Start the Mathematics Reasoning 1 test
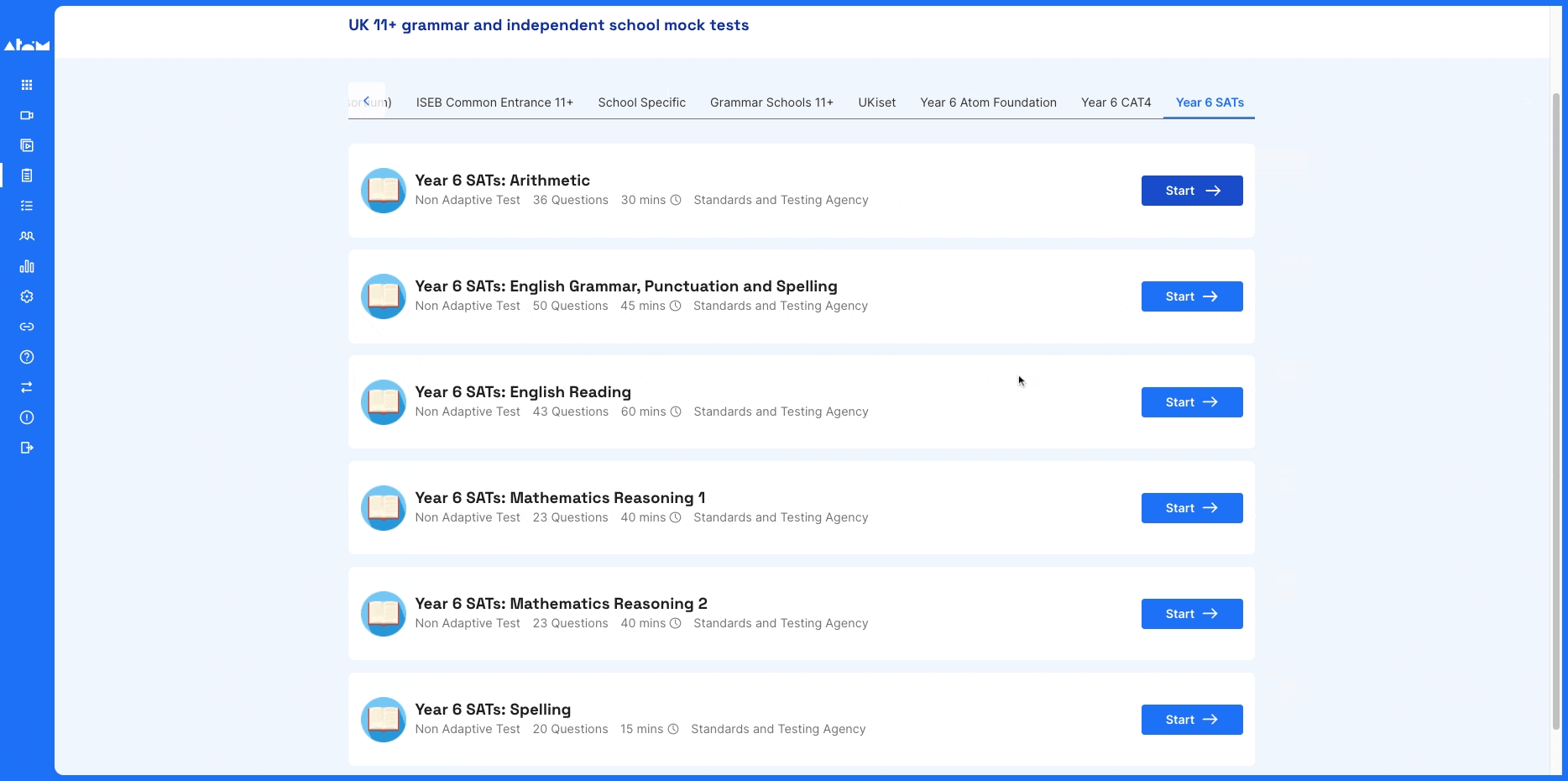The height and width of the screenshot is (781, 1568). click(x=1192, y=508)
